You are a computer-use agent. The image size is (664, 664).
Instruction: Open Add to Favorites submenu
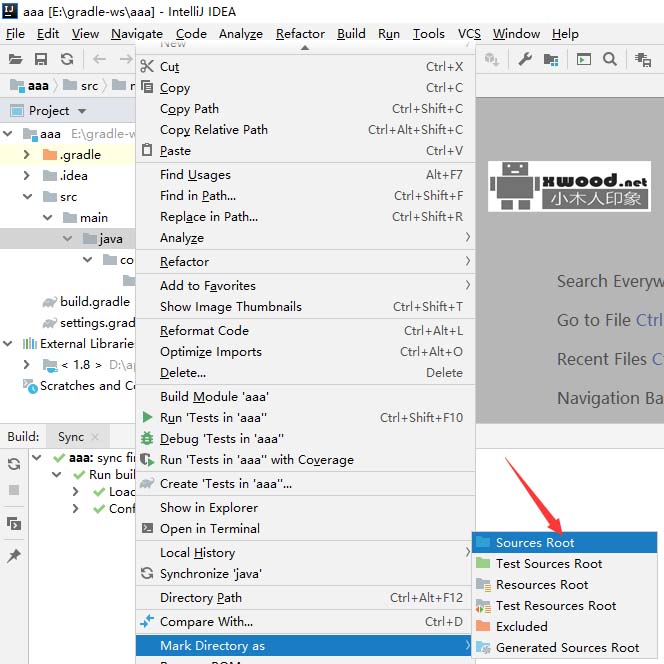pos(305,285)
